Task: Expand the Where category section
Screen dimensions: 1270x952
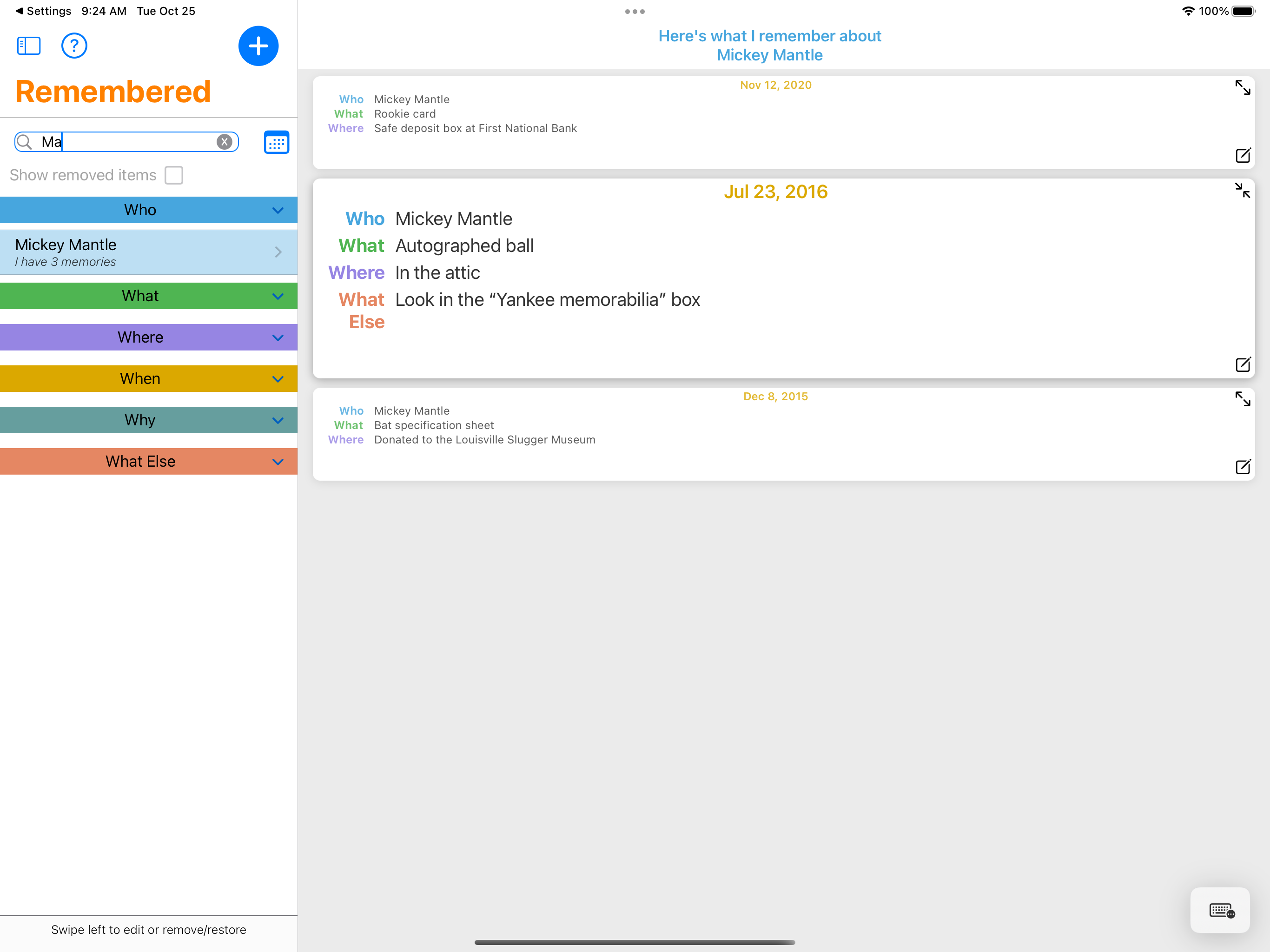Action: [278, 337]
